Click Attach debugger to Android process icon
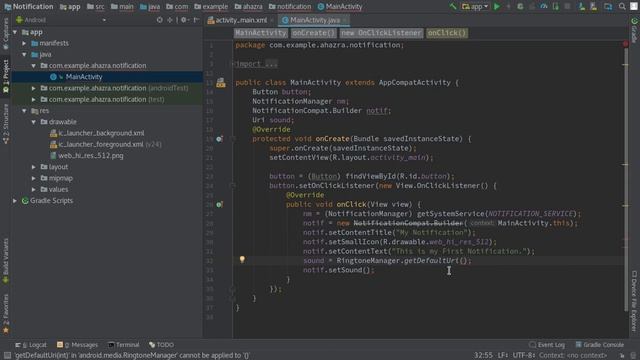 [556, 7]
